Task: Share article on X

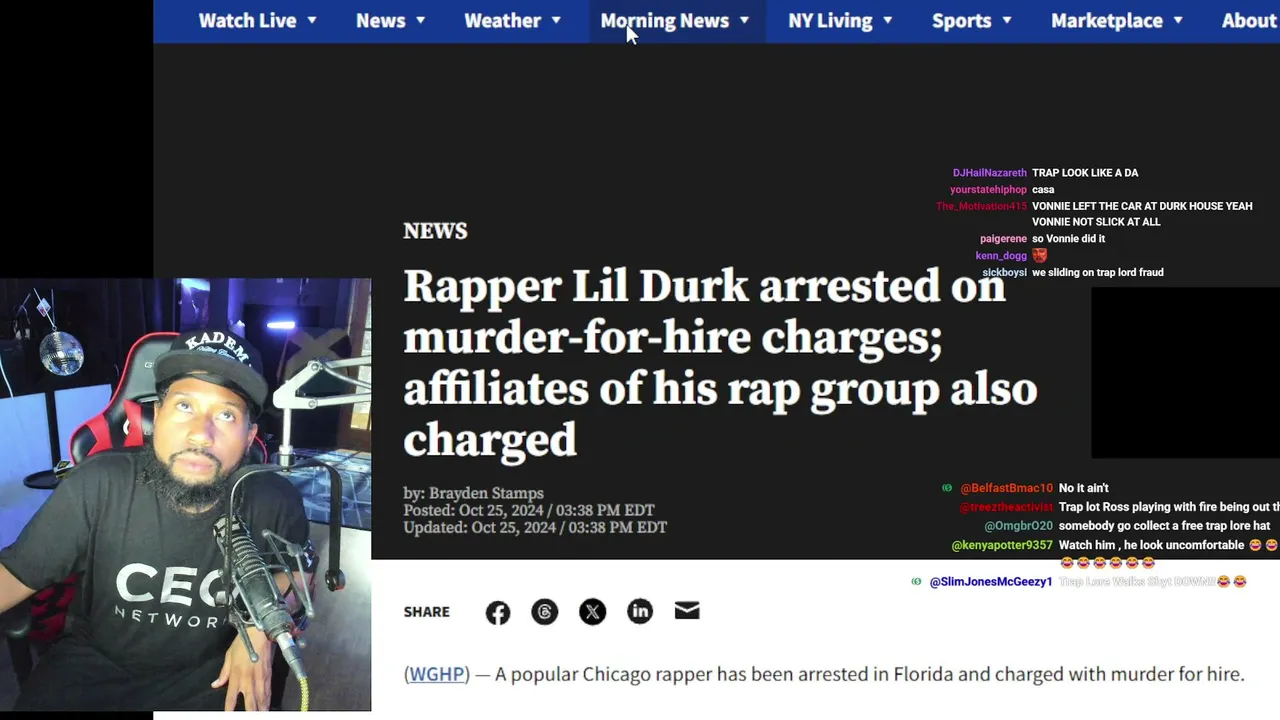Action: pyautogui.click(x=592, y=612)
